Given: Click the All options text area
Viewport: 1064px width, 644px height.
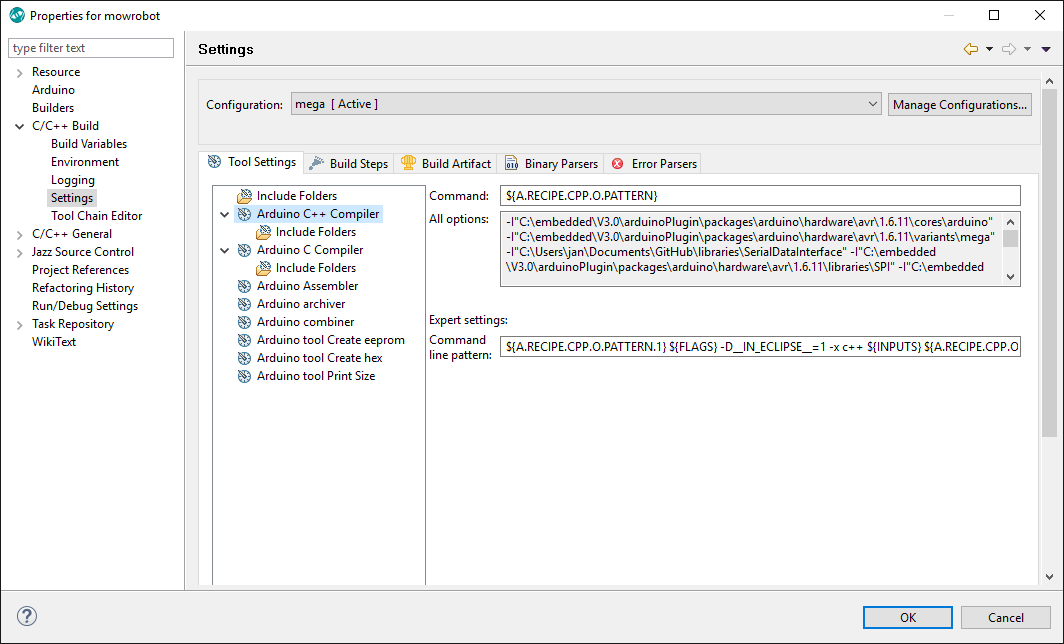Looking at the screenshot, I should [x=752, y=248].
